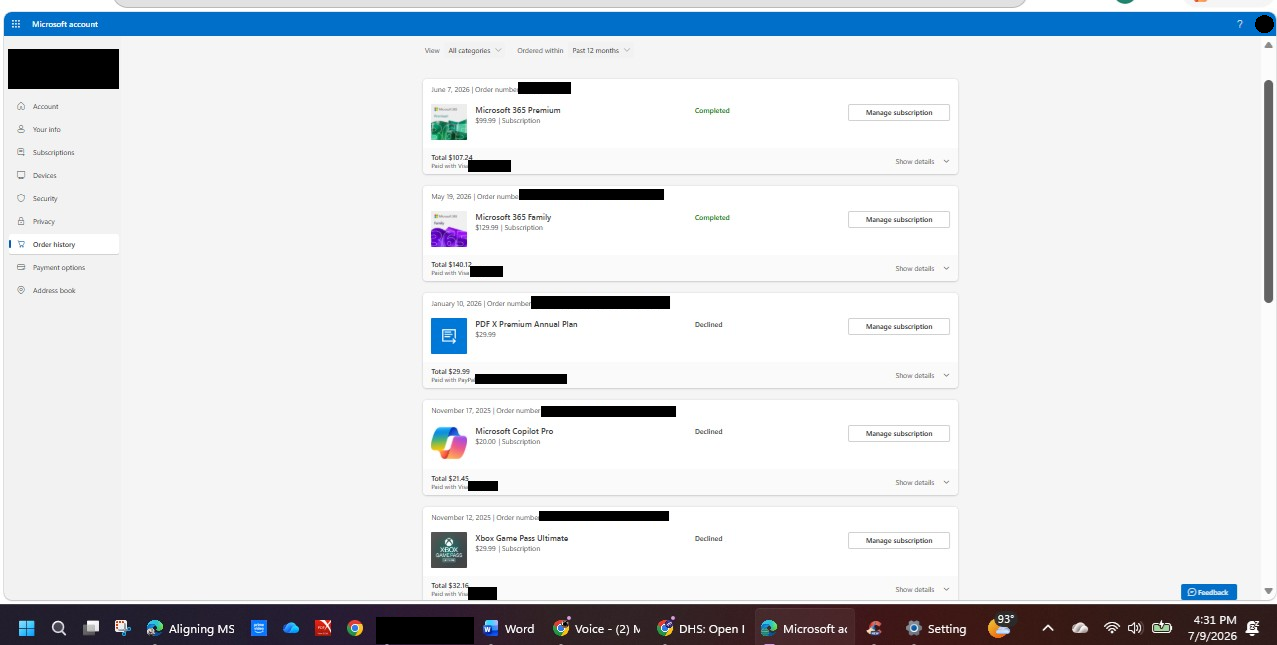
Task: Open the Microsoft Copilot Pro title
Action: 514,431
